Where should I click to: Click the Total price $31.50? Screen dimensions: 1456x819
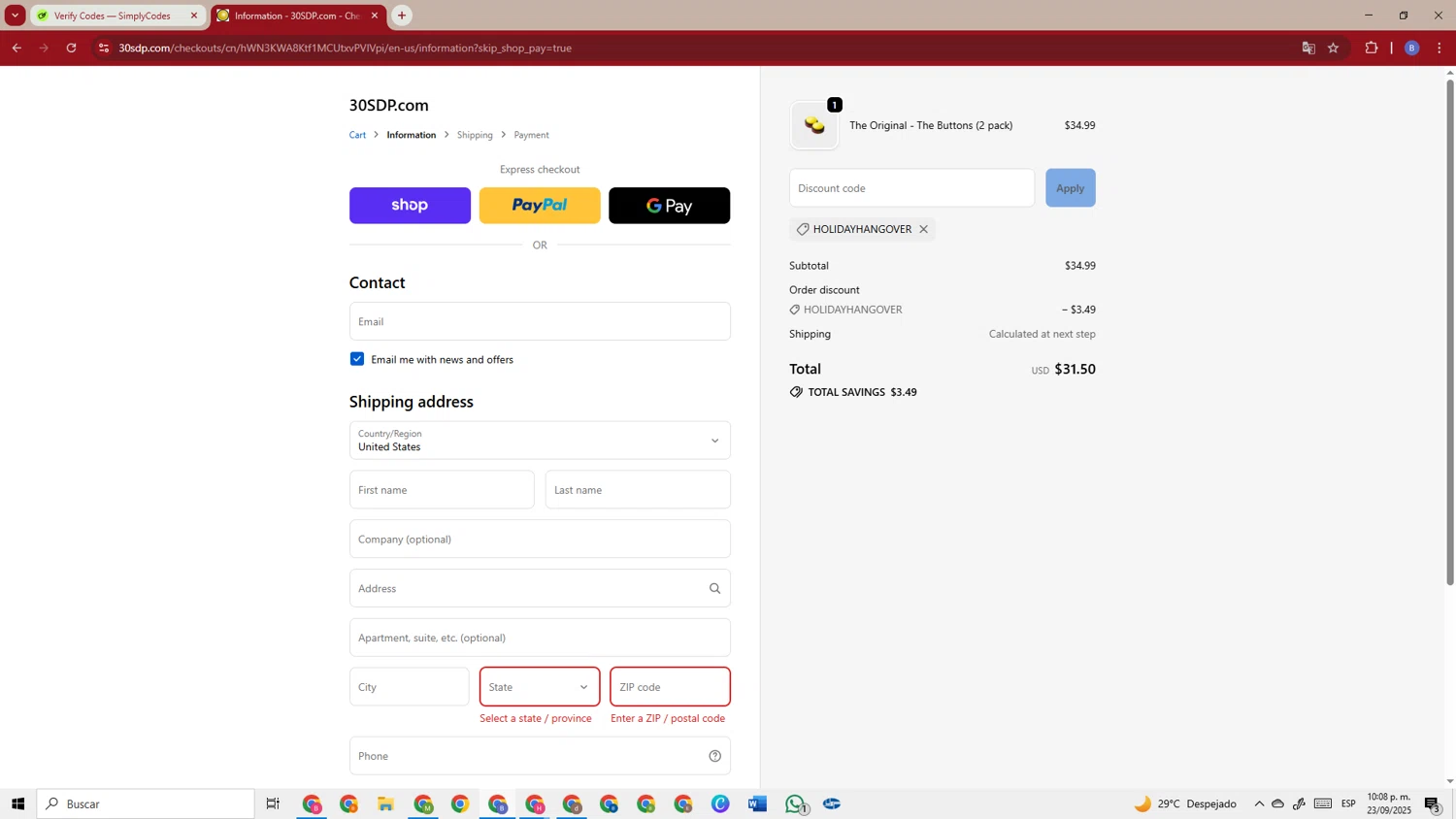pyautogui.click(x=1075, y=370)
